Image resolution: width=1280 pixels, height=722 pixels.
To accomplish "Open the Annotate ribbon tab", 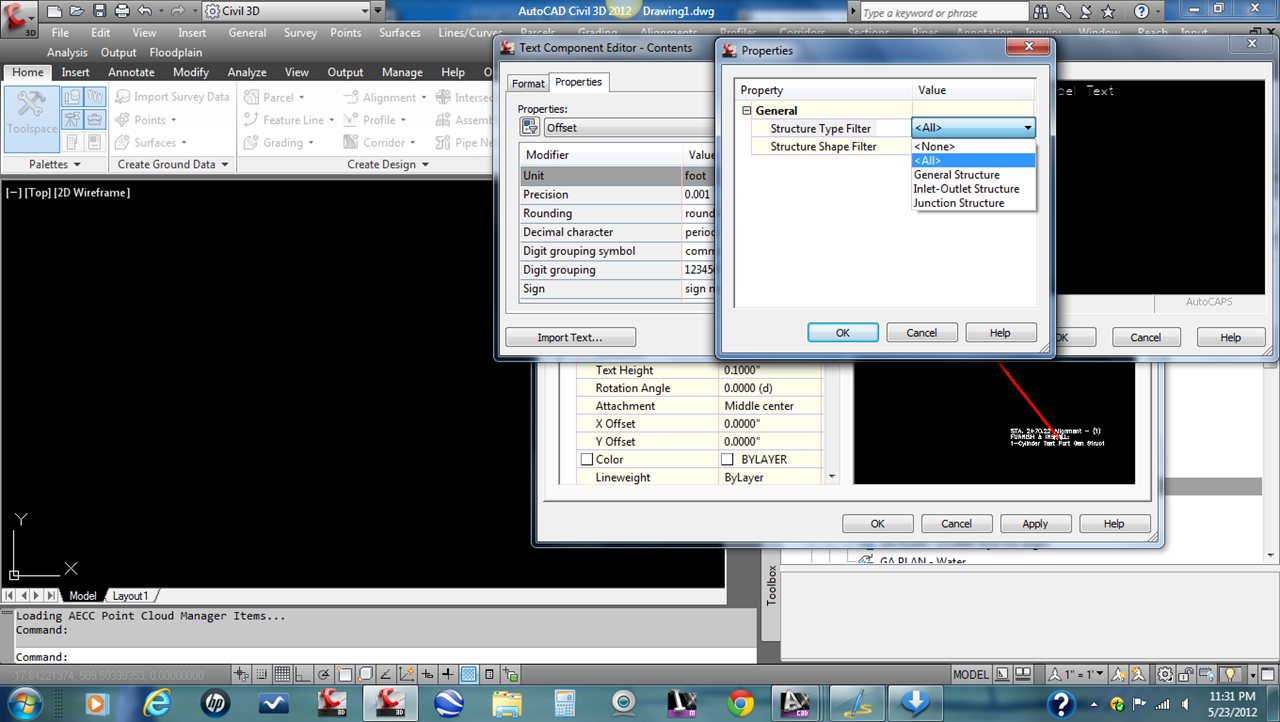I will coord(131,72).
